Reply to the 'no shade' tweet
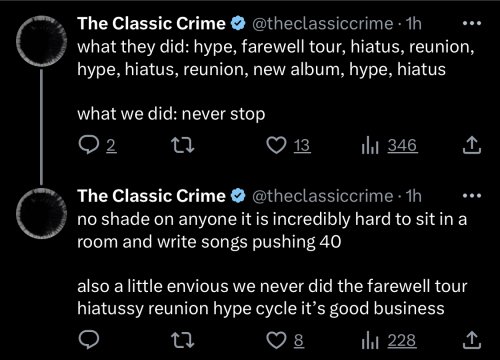 [89, 340]
